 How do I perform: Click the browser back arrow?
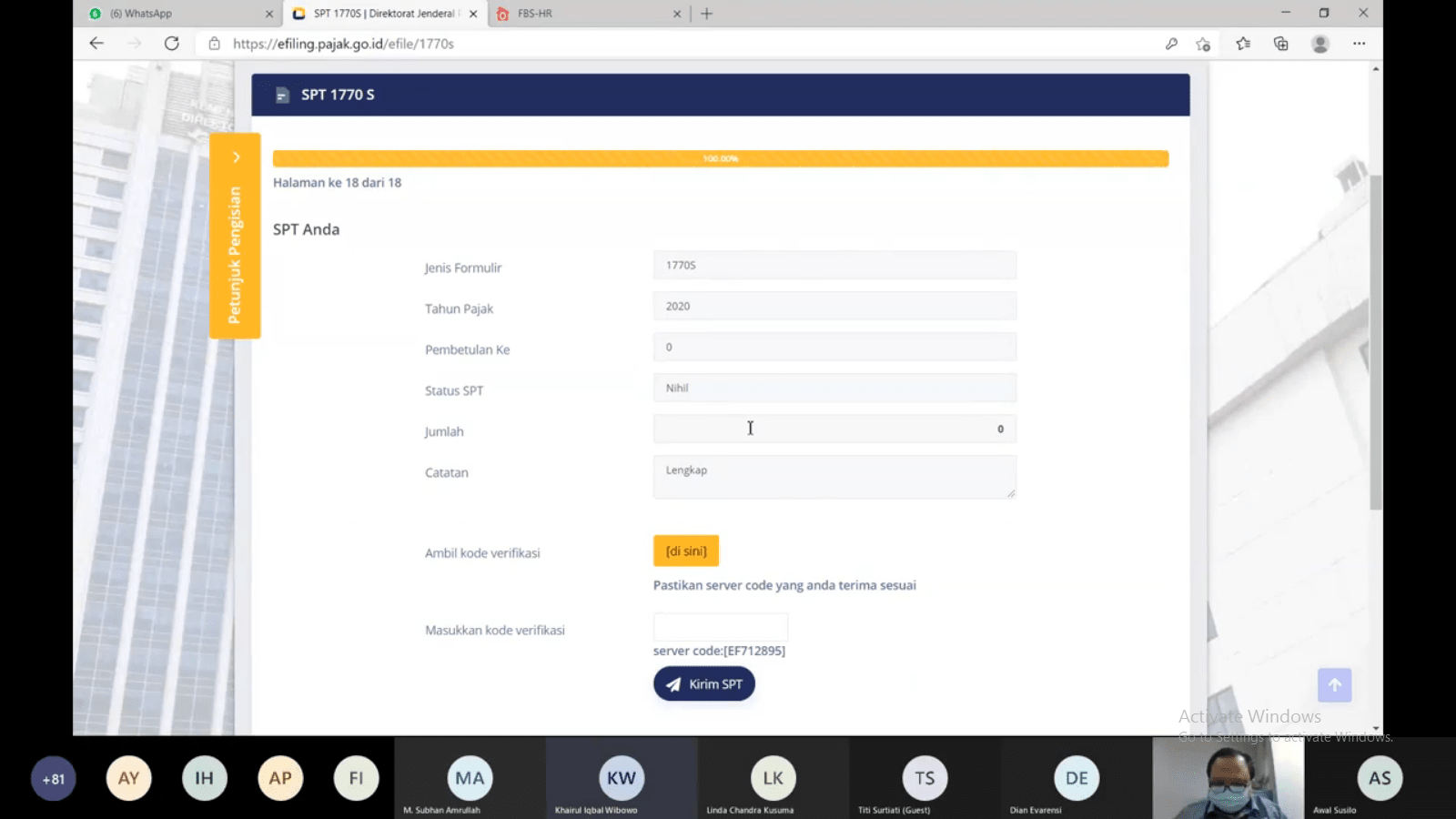(x=96, y=44)
